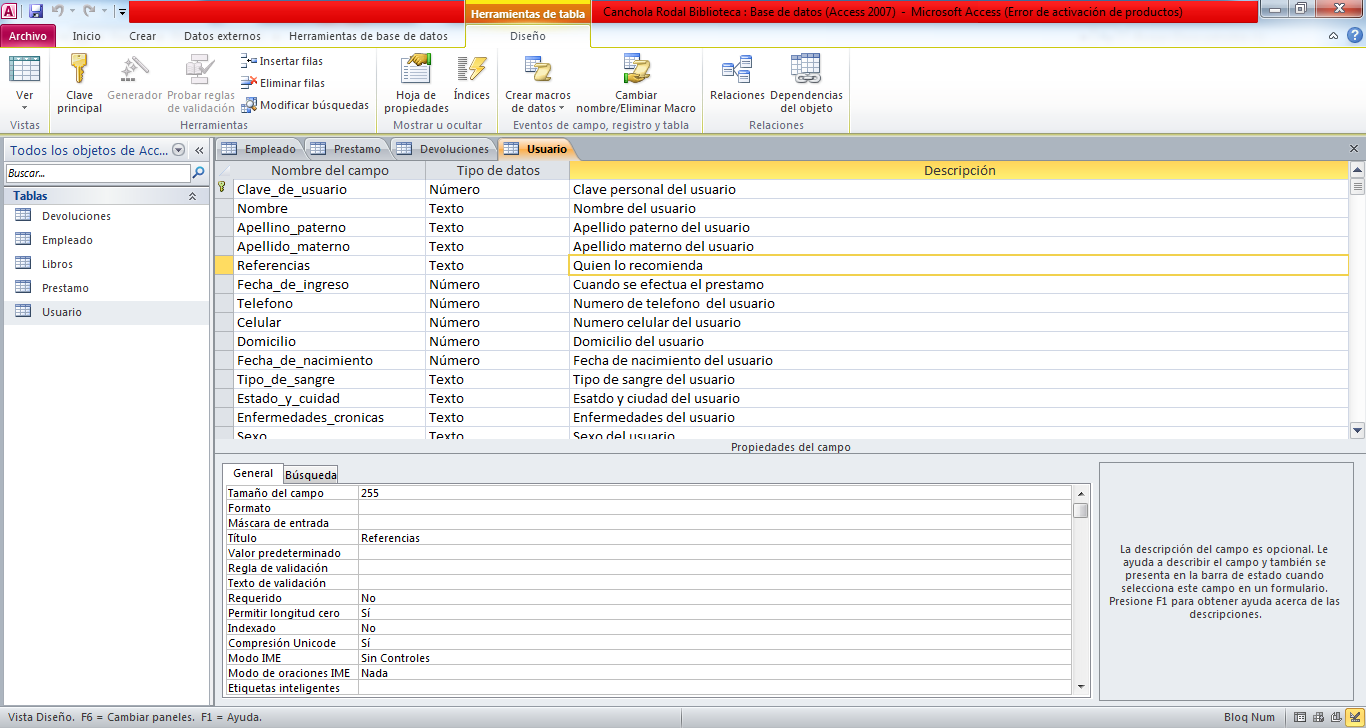Open the Archivo tab
Screen dimensions: 1366x728
(28, 36)
